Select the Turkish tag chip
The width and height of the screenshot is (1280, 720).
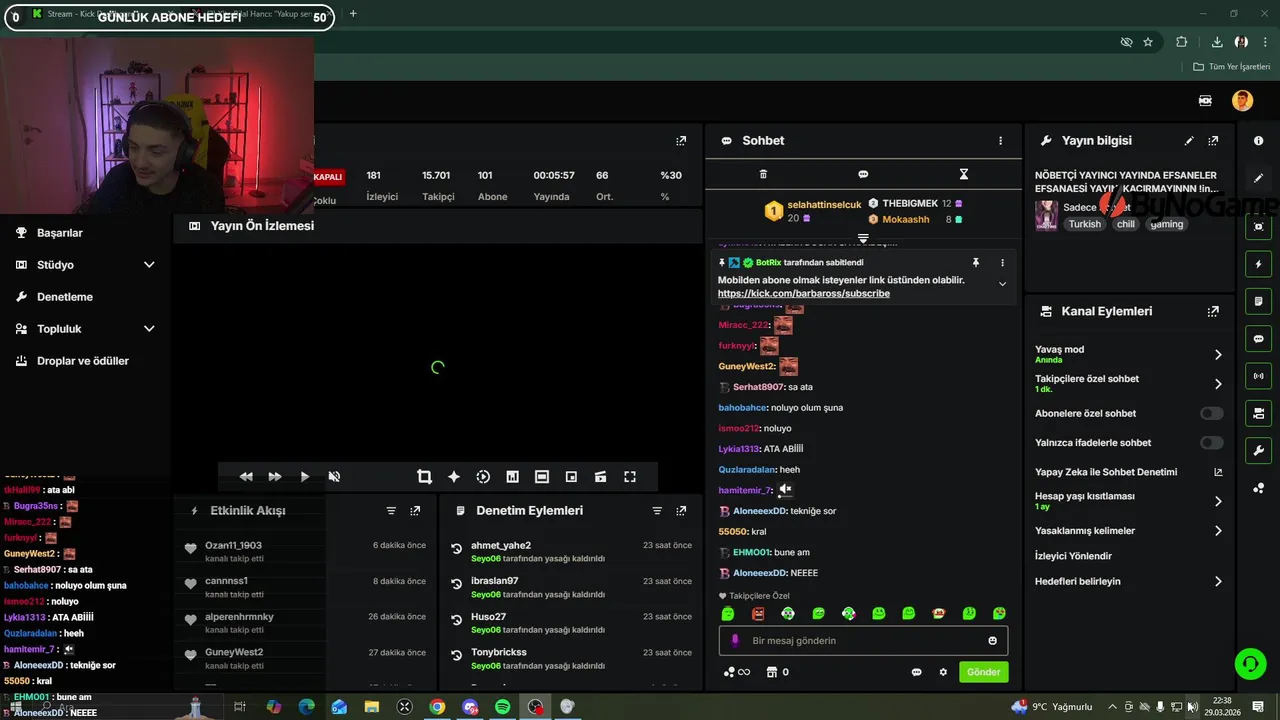tap(1084, 224)
